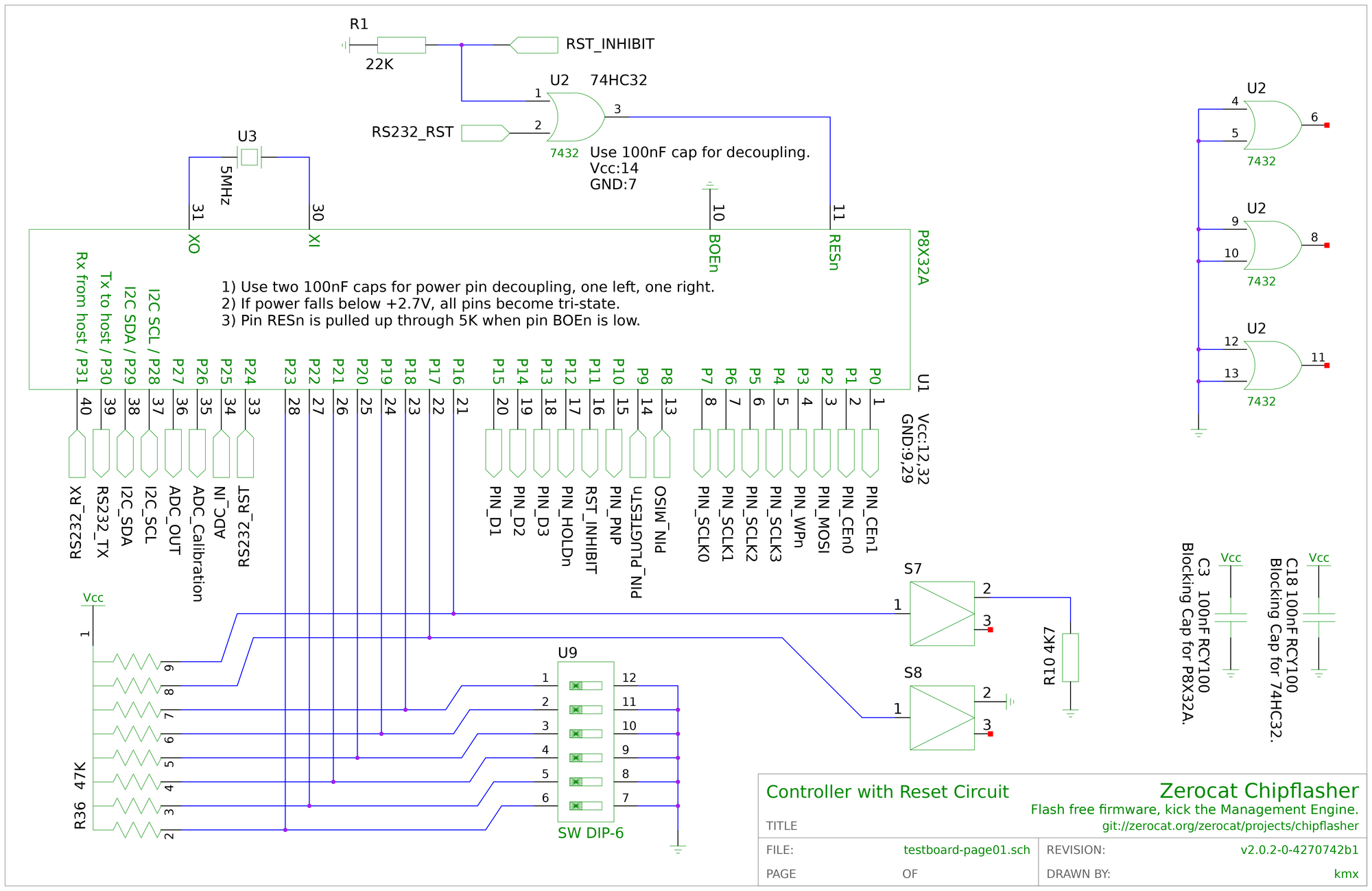This screenshot has height=891, width=1372.
Task: Click the '5MHz' crystal value label
Action: click(226, 185)
